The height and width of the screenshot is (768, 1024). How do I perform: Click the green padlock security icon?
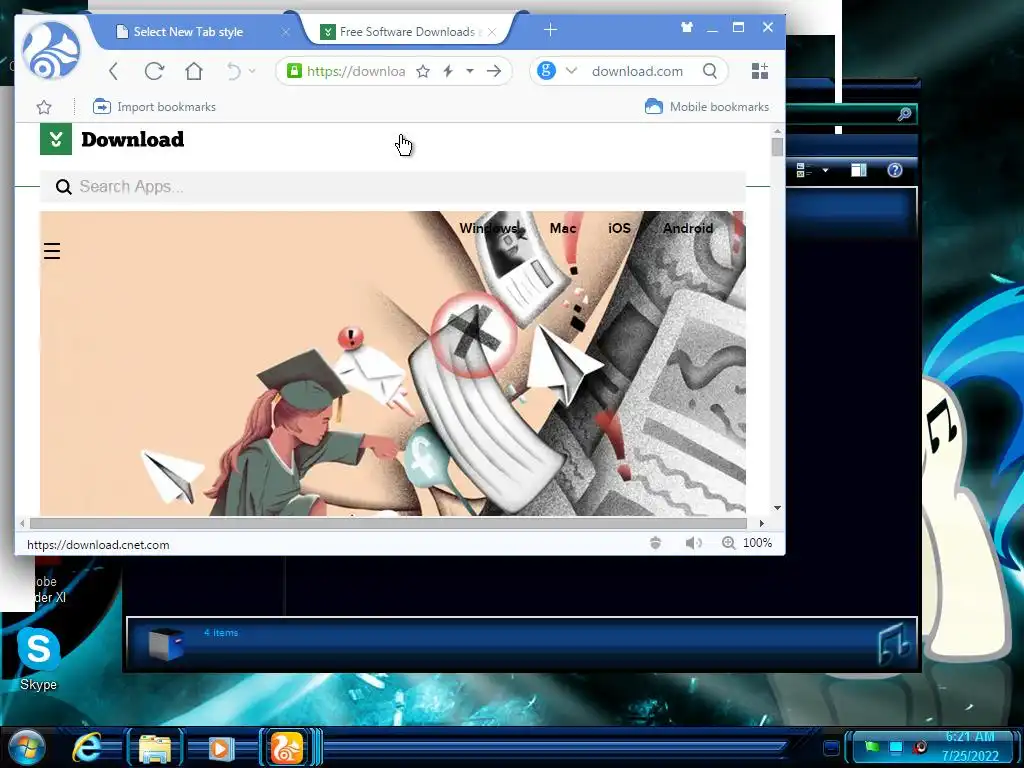295,71
